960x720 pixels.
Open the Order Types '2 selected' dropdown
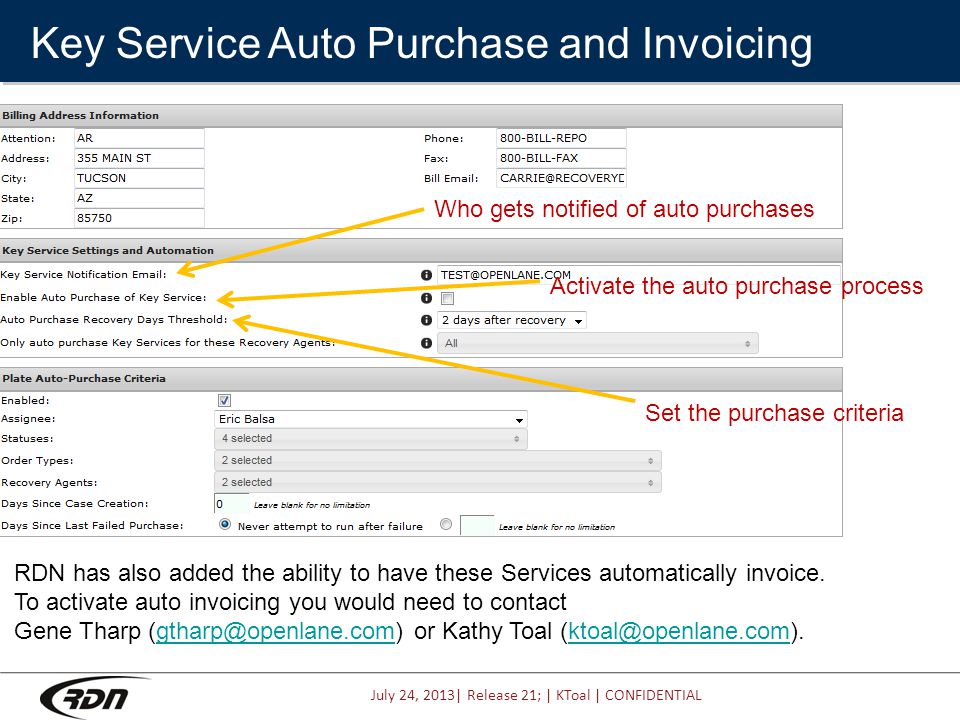click(x=438, y=460)
